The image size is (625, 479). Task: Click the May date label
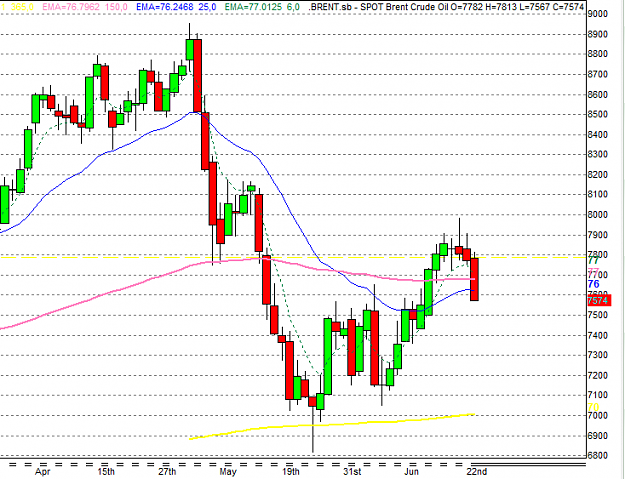tap(228, 472)
